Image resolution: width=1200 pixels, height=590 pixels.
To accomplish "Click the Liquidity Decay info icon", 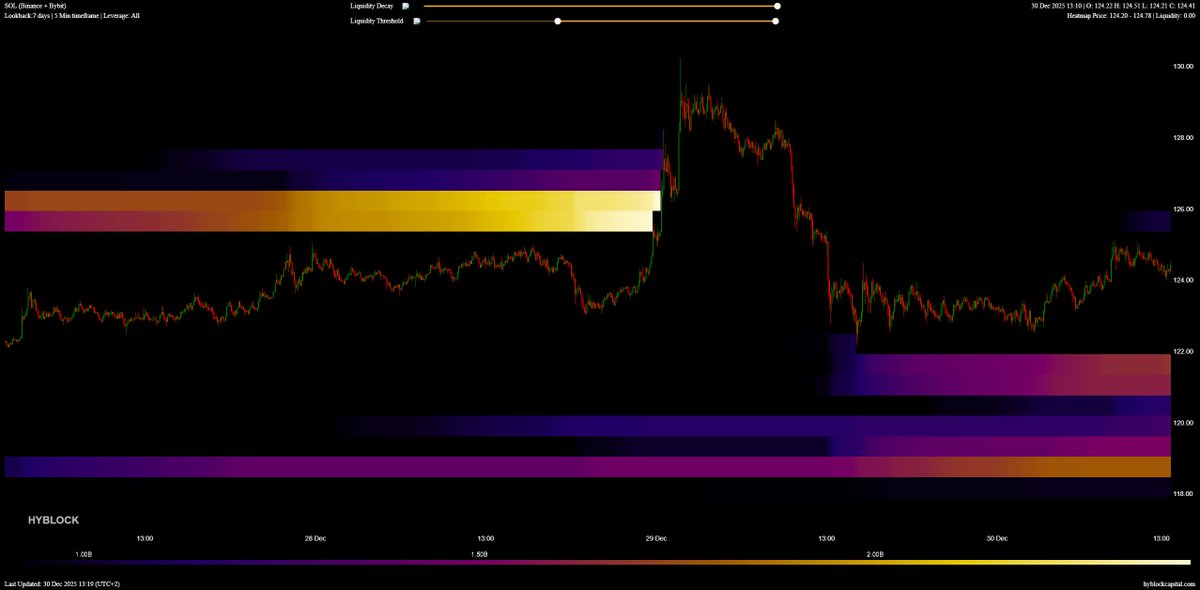I will (405, 6).
